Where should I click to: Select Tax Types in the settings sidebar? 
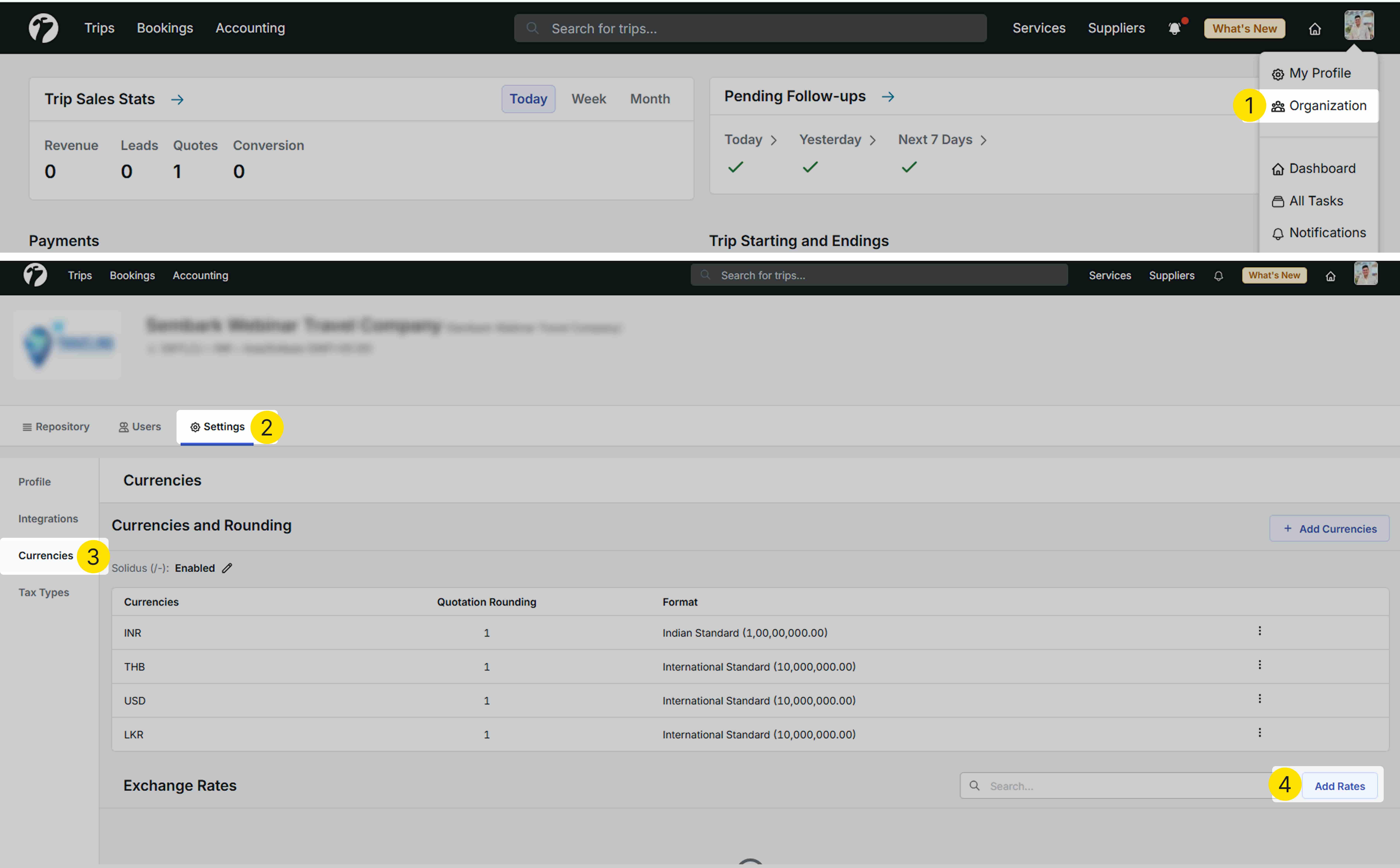pyautogui.click(x=44, y=592)
